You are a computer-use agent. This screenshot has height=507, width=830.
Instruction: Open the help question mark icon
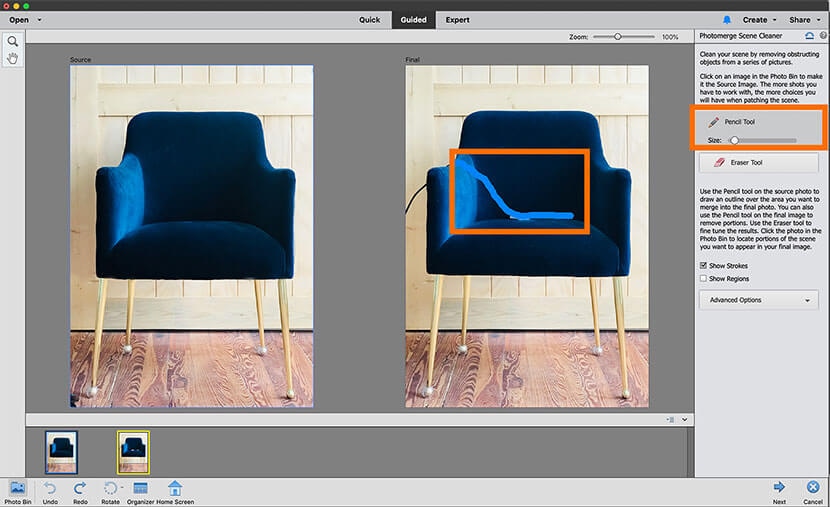[x=823, y=35]
